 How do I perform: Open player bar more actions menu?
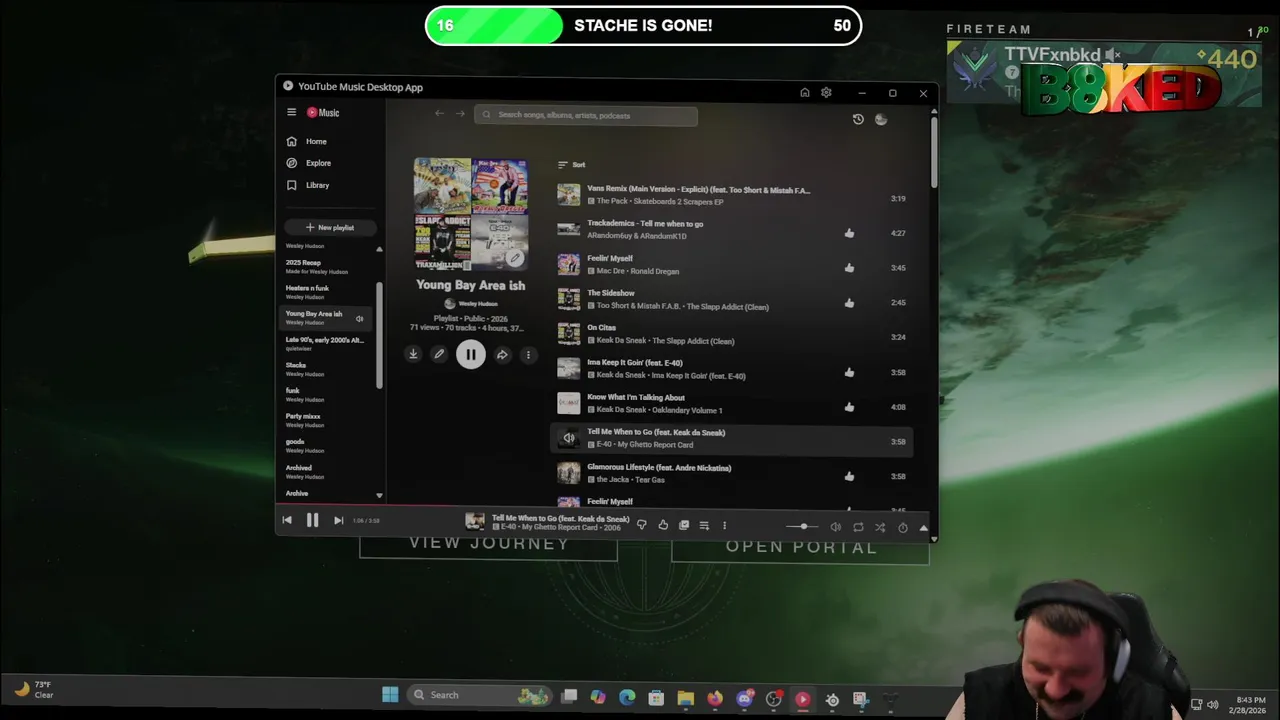tap(724, 525)
